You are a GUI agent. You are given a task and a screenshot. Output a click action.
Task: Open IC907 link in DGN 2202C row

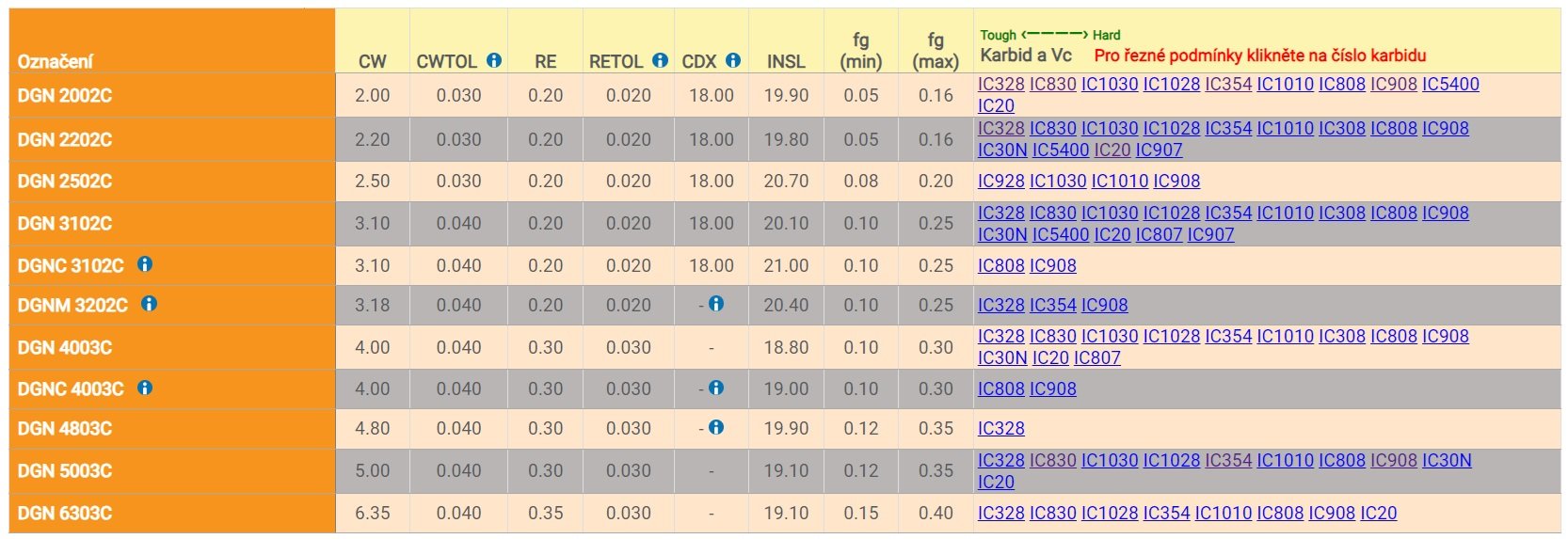point(1159,150)
